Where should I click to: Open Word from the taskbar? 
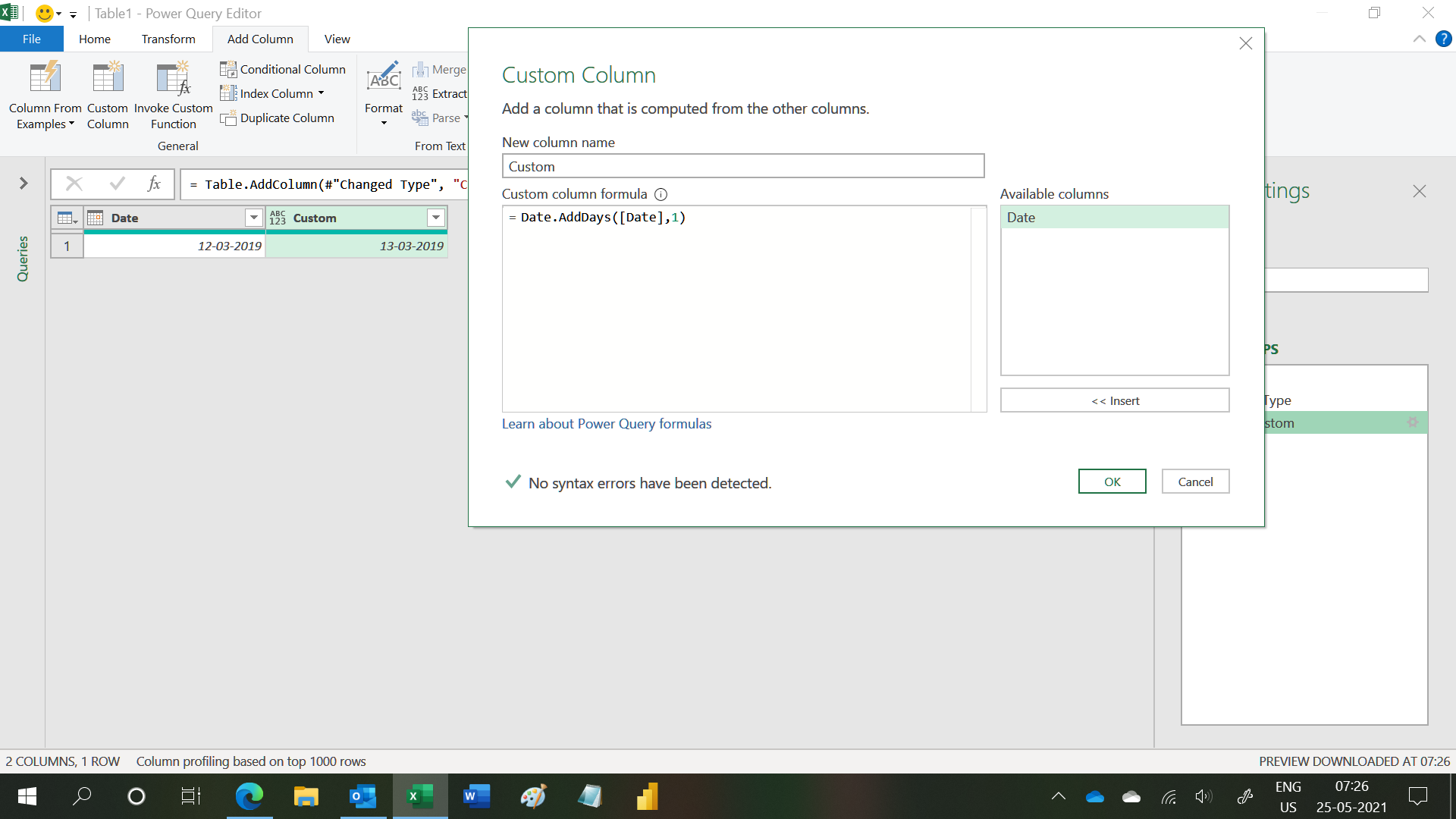click(476, 796)
